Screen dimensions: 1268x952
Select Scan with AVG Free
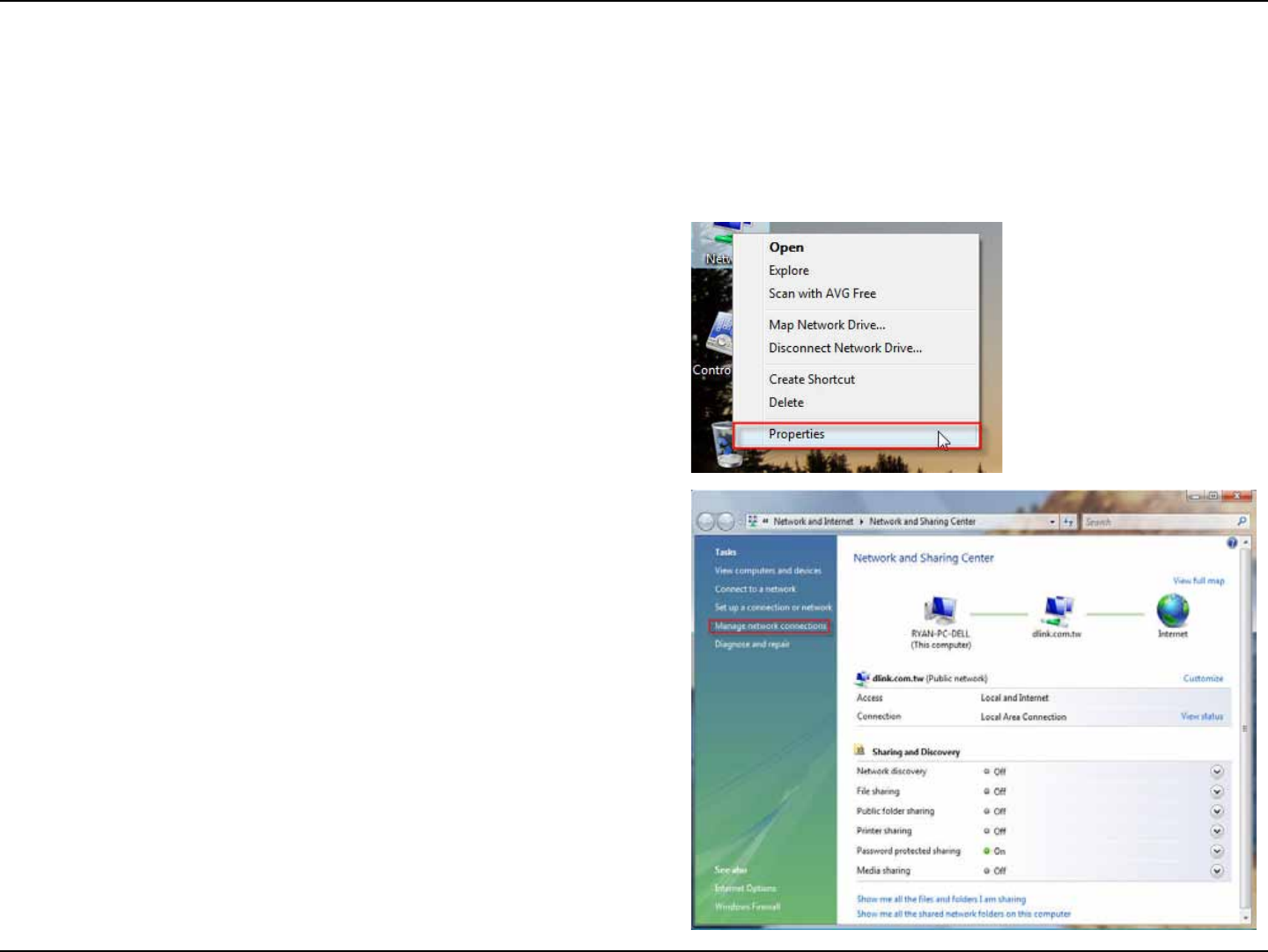856,293
